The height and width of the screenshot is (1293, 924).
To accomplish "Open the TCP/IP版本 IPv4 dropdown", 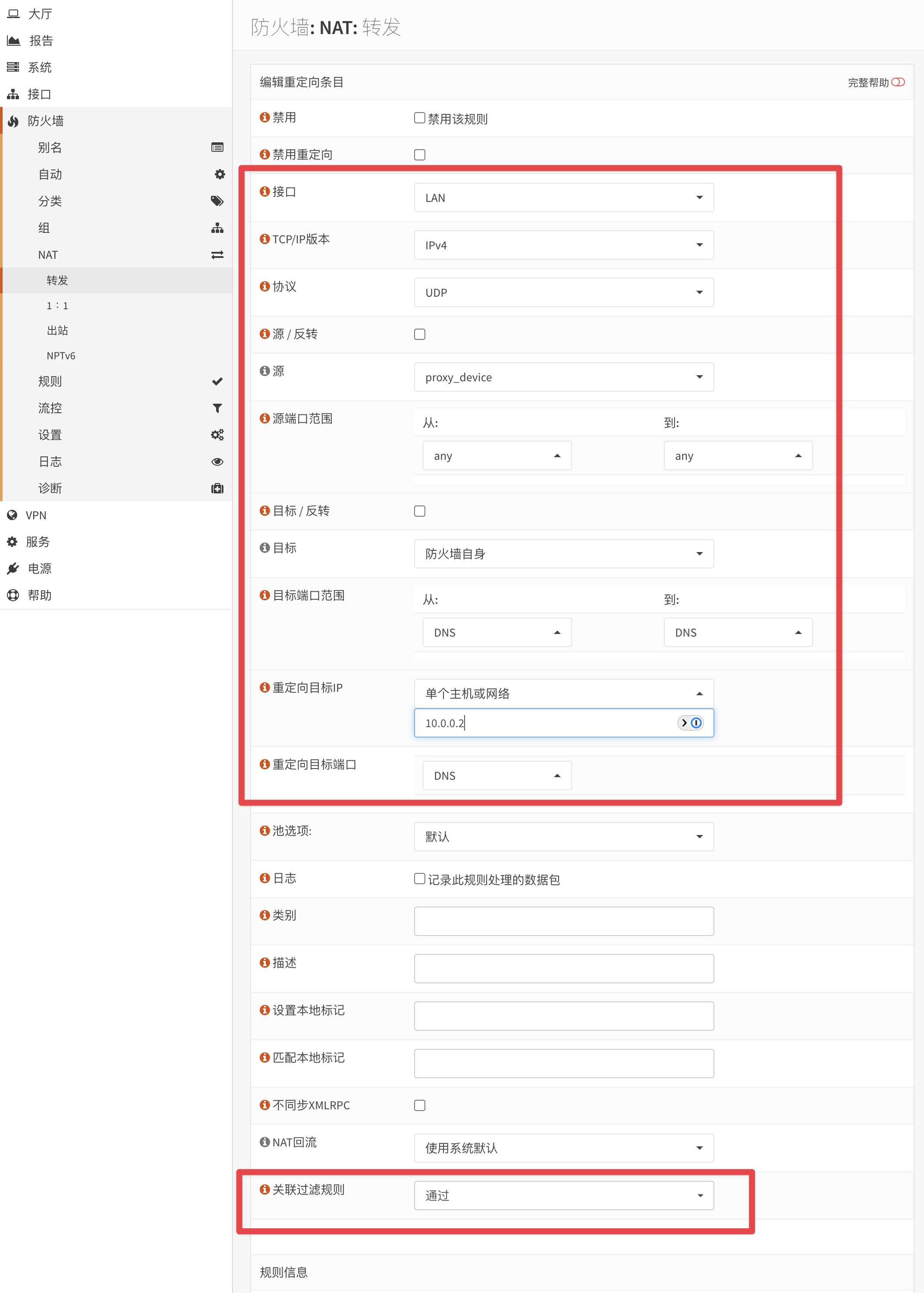I will (x=564, y=245).
